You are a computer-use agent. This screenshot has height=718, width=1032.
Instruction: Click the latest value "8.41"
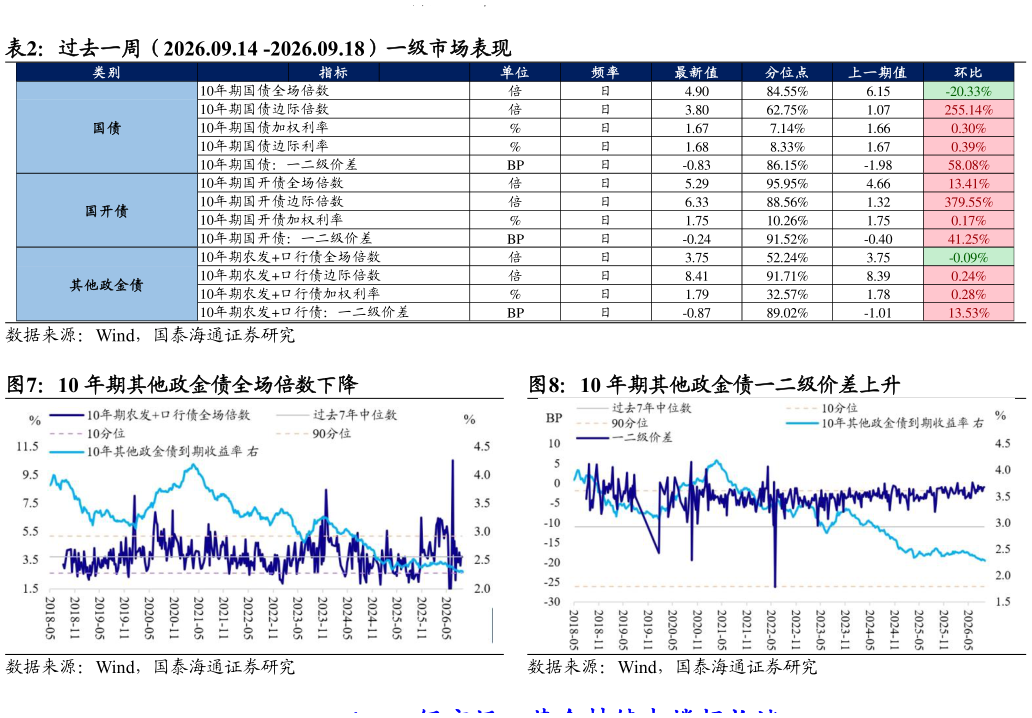pos(697,276)
